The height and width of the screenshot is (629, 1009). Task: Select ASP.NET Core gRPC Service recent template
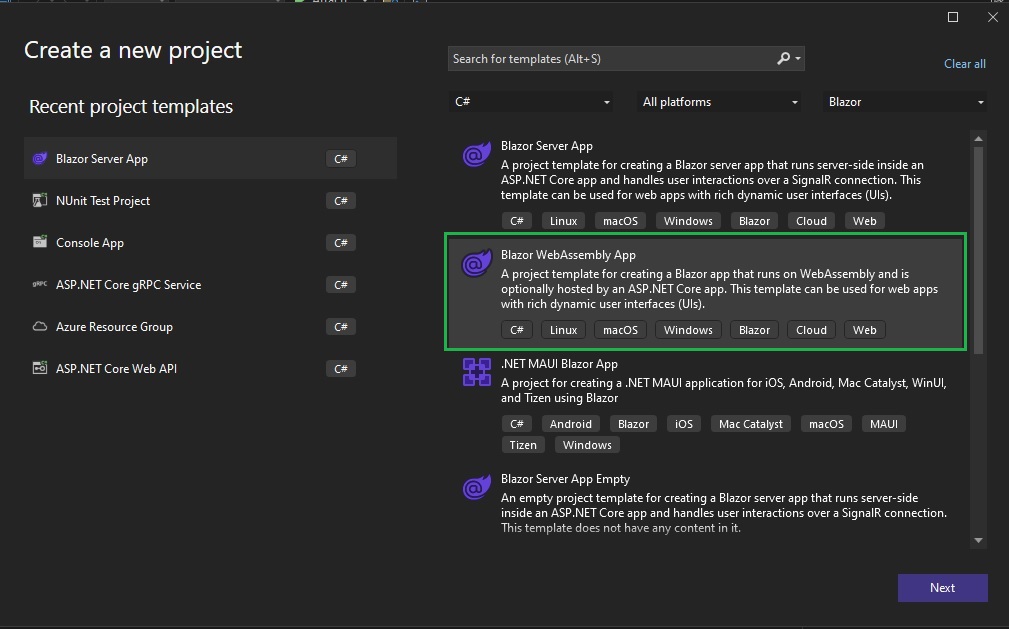pyautogui.click(x=210, y=284)
